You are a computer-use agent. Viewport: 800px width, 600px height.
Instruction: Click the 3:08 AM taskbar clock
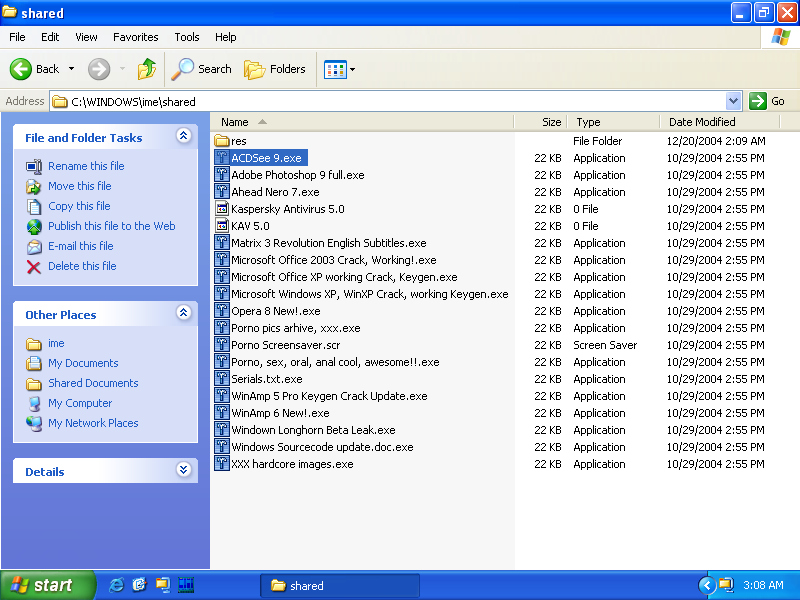(763, 585)
